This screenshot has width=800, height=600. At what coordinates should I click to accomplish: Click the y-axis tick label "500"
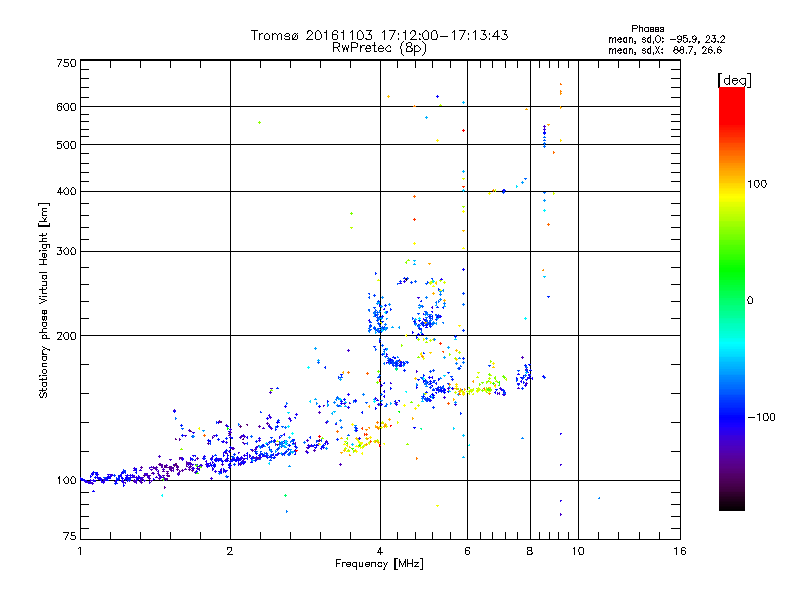point(66,145)
